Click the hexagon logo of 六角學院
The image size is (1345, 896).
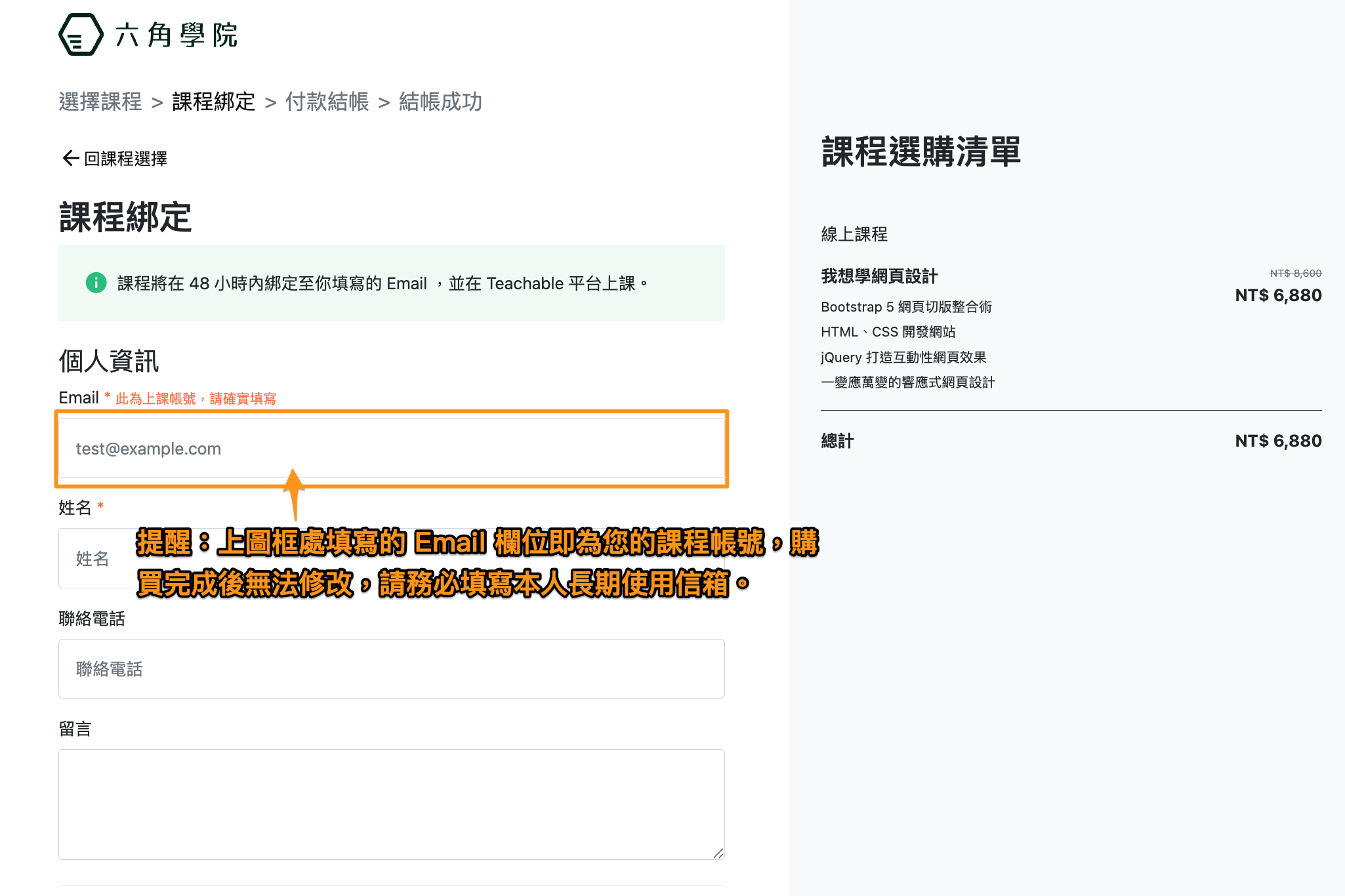81,35
